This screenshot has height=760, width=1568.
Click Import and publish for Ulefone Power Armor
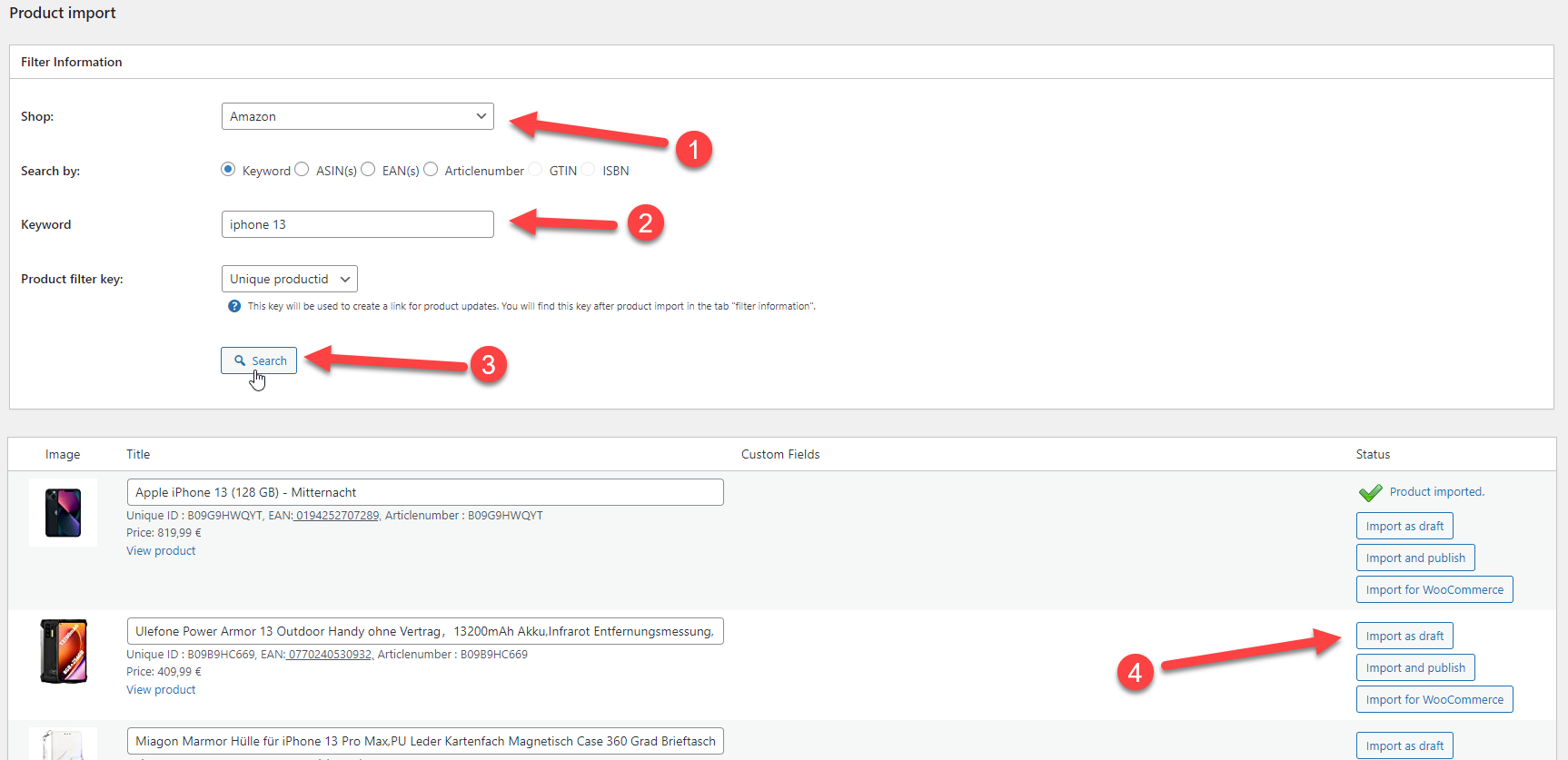pyautogui.click(x=1415, y=667)
